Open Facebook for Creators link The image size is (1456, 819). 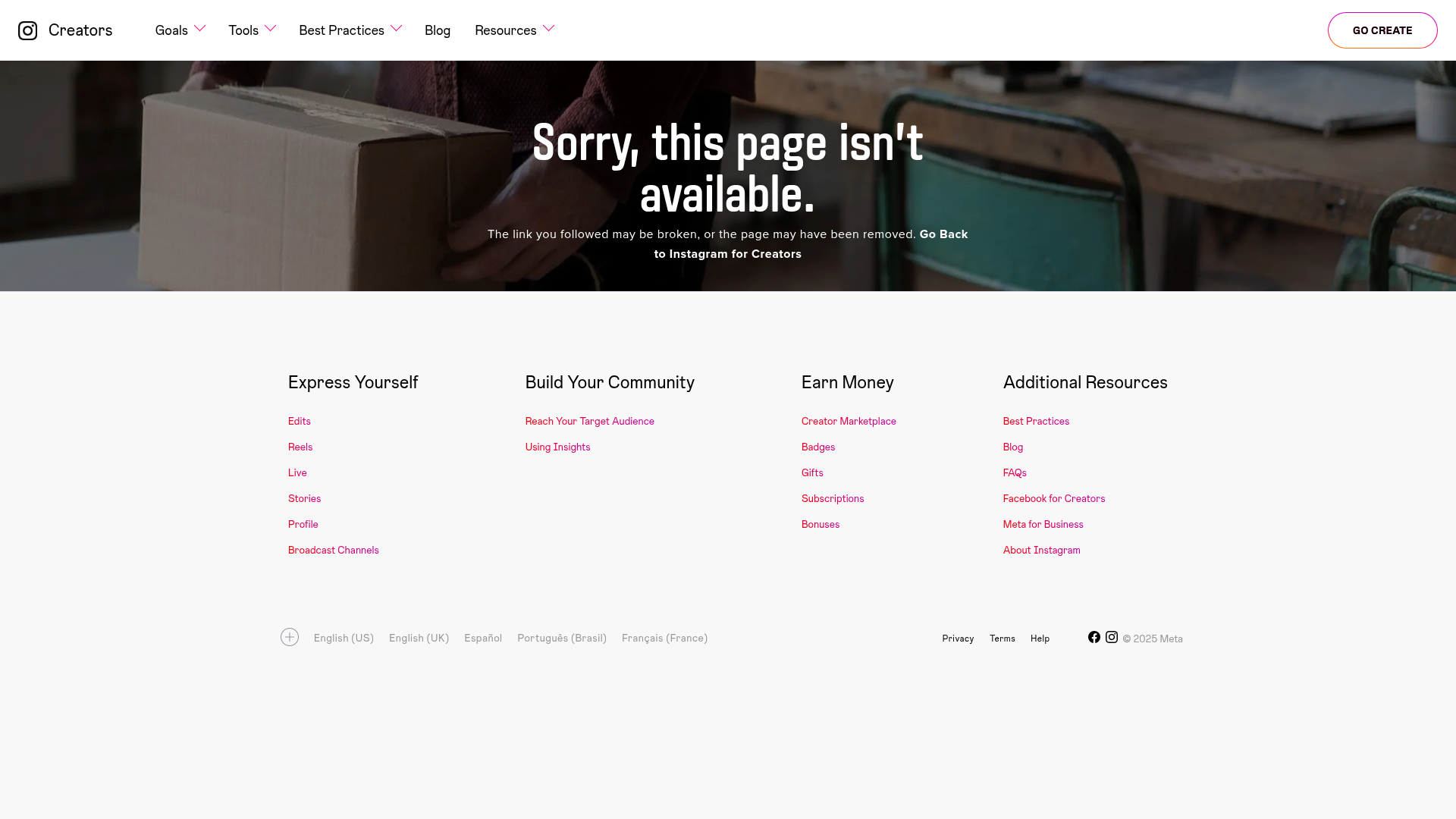click(x=1054, y=498)
